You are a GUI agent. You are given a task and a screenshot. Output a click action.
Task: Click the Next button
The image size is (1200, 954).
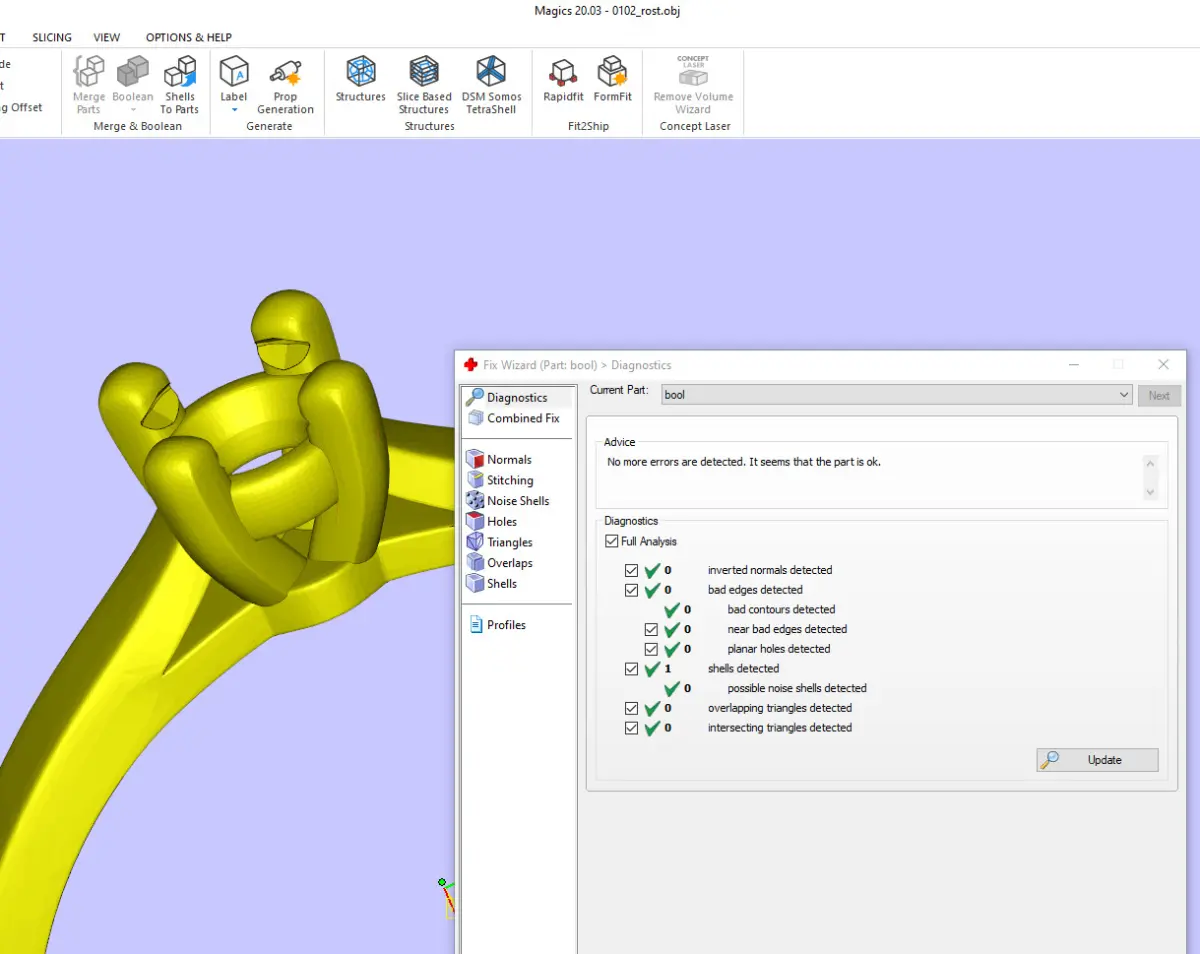[x=1159, y=395]
